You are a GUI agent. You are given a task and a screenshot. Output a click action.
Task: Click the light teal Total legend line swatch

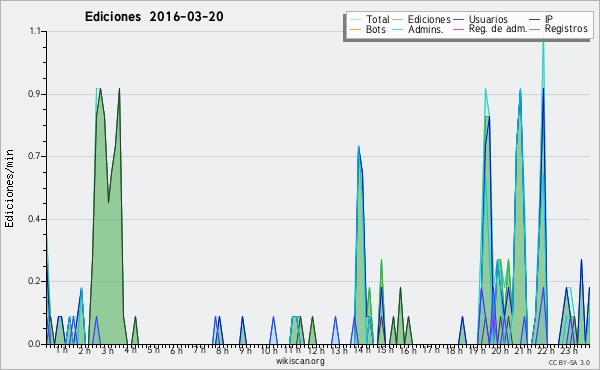click(x=355, y=20)
